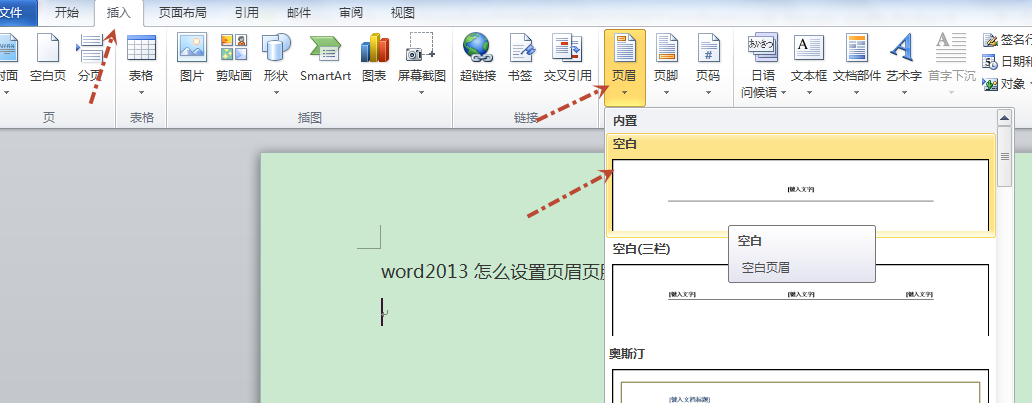Insert a bookmark (书签)

(520, 59)
